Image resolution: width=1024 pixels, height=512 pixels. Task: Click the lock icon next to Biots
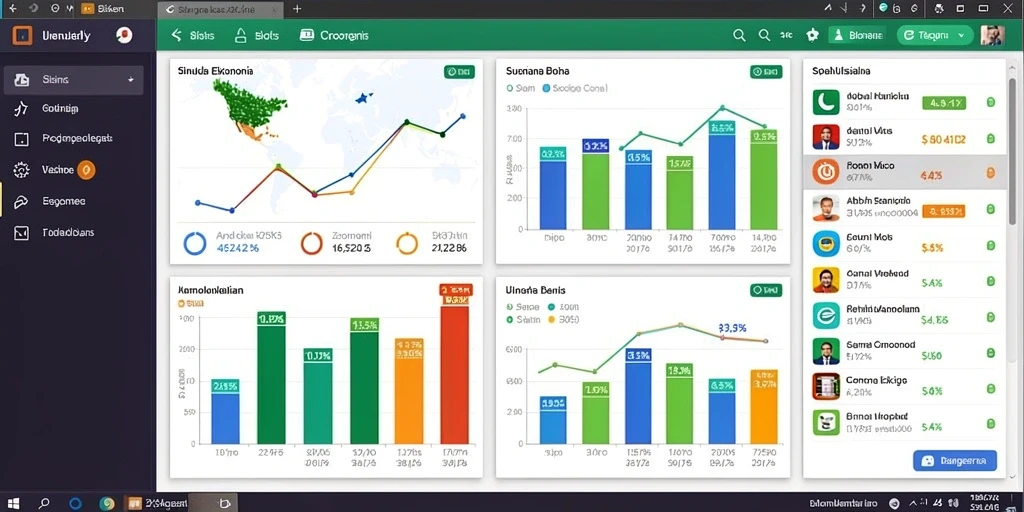[240, 35]
